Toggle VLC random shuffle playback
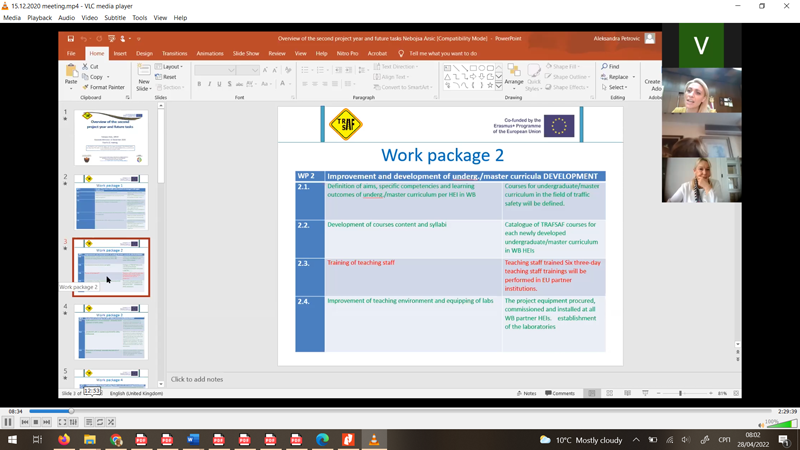Viewport: 800px width, 450px height. [x=111, y=422]
